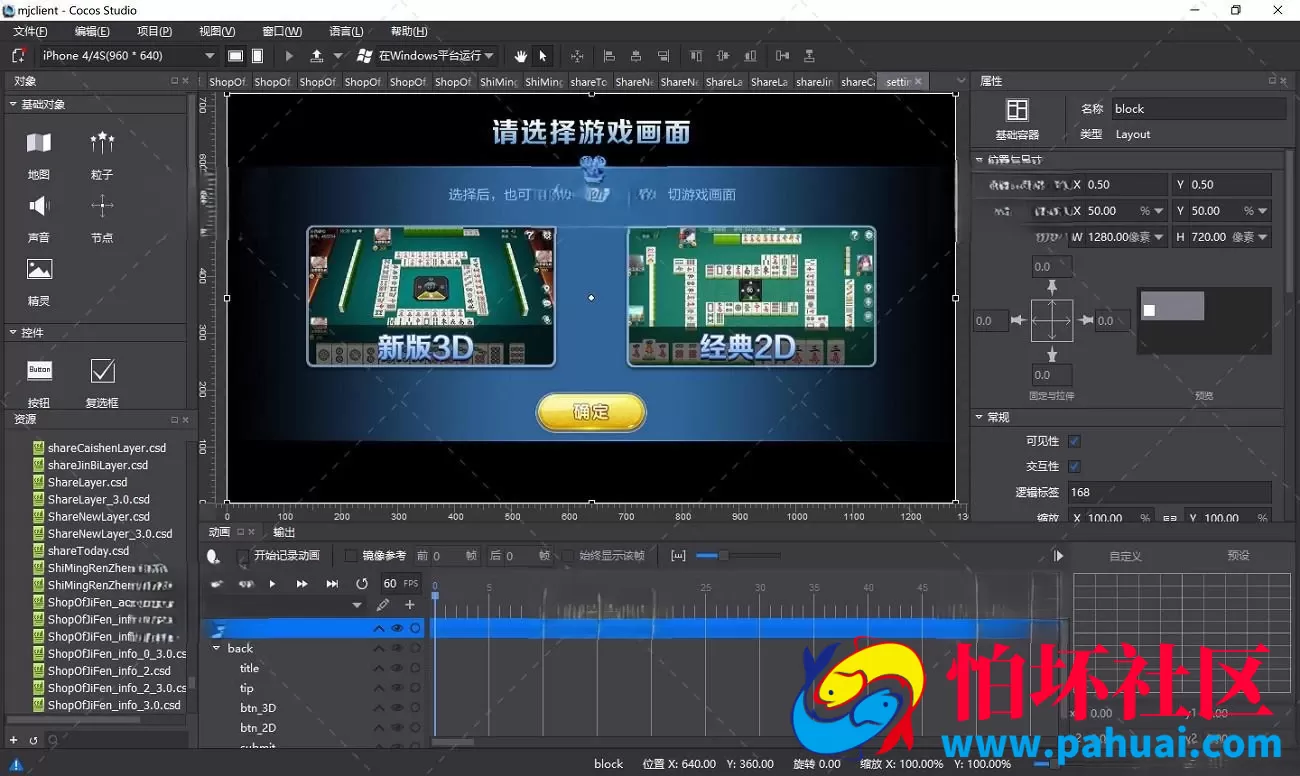Toggle animation loop button
The image size is (1300, 776).
coord(362,583)
